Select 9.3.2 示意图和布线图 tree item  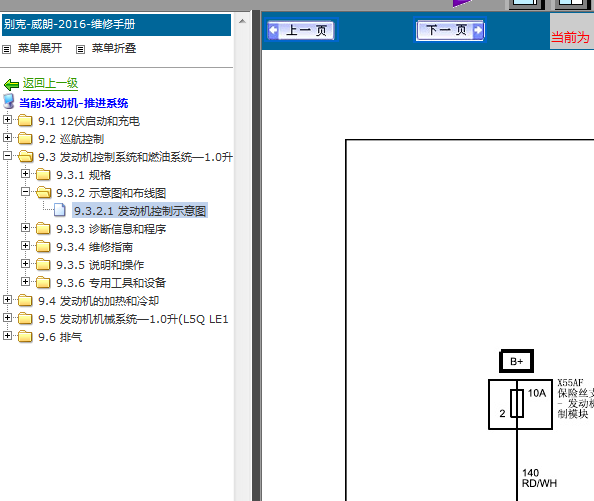click(x=111, y=193)
